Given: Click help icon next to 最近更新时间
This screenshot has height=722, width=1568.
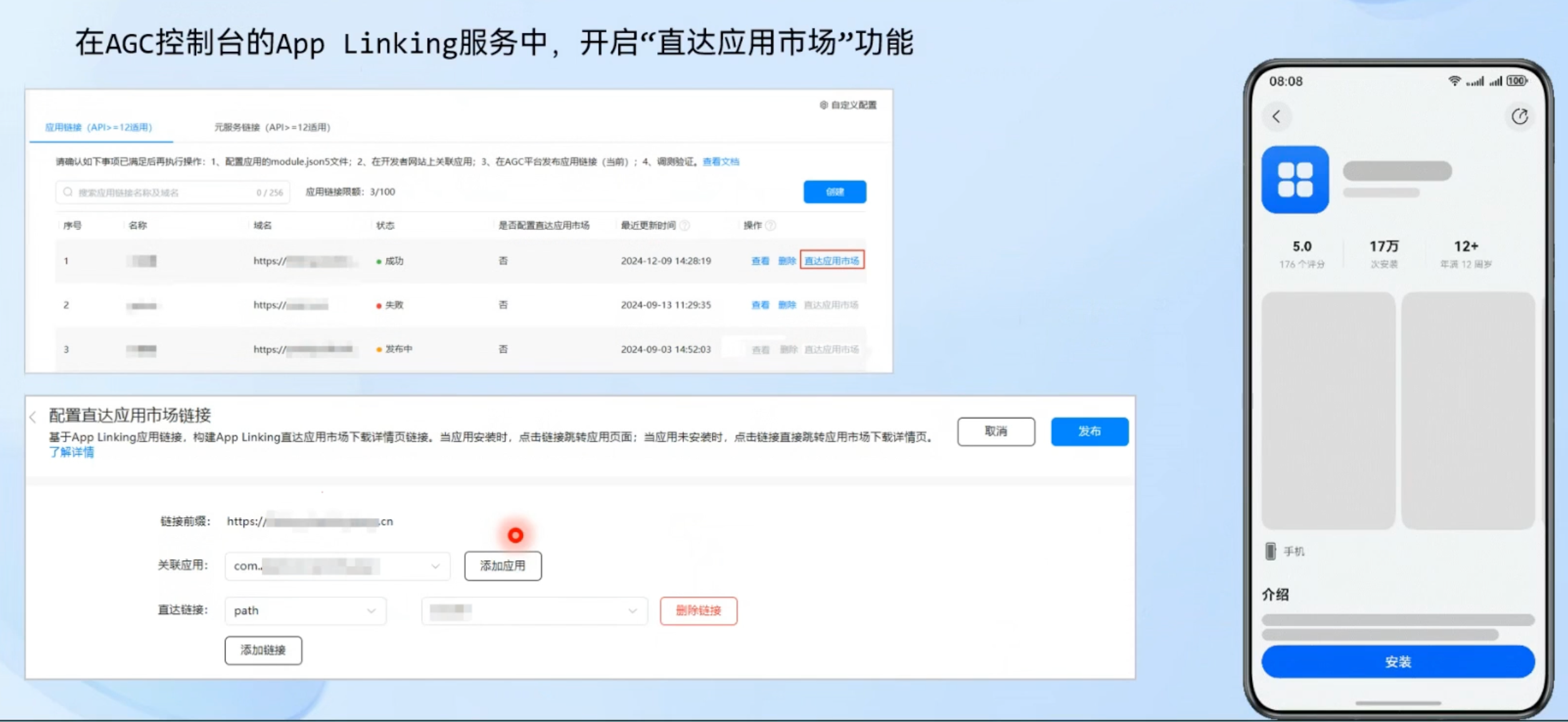Looking at the screenshot, I should pos(685,225).
